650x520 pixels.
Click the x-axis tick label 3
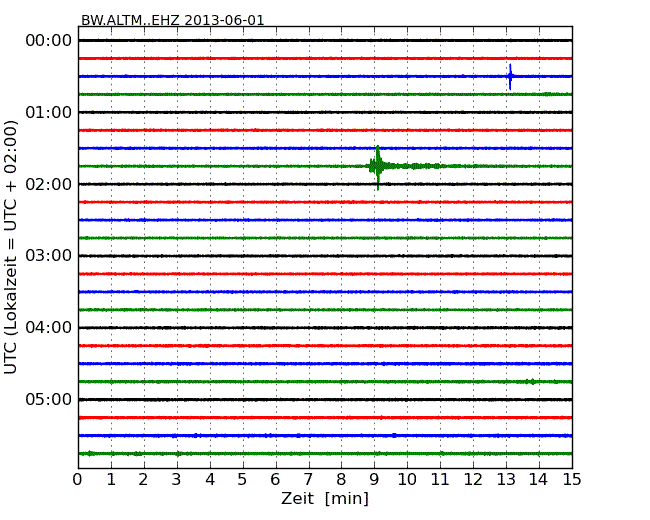click(x=177, y=480)
